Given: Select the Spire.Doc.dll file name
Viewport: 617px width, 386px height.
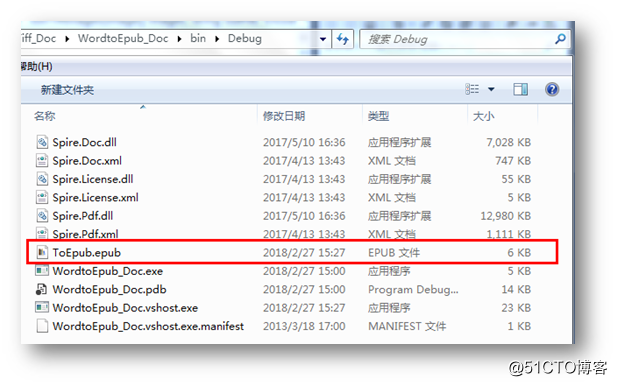Looking at the screenshot, I should [85, 142].
